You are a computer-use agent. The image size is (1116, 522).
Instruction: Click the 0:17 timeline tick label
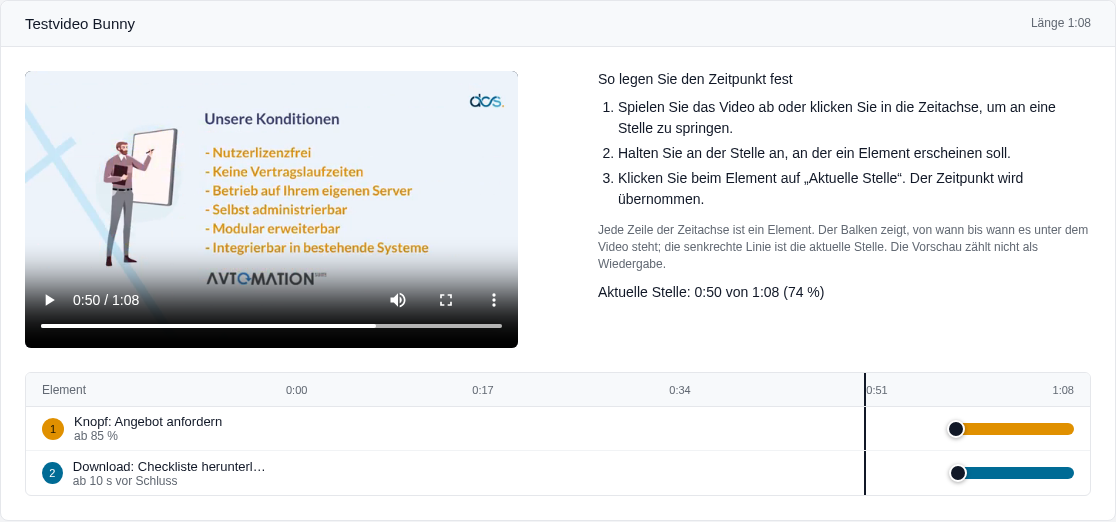[483, 390]
